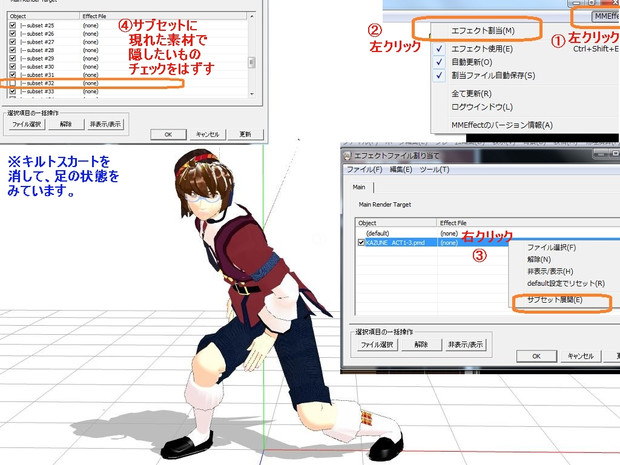
Task: Toggle 自動更新(O) menu option
Action: [x=472, y=62]
